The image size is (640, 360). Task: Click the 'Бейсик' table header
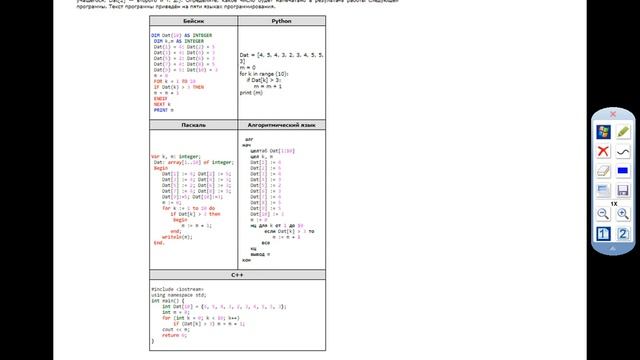point(193,21)
